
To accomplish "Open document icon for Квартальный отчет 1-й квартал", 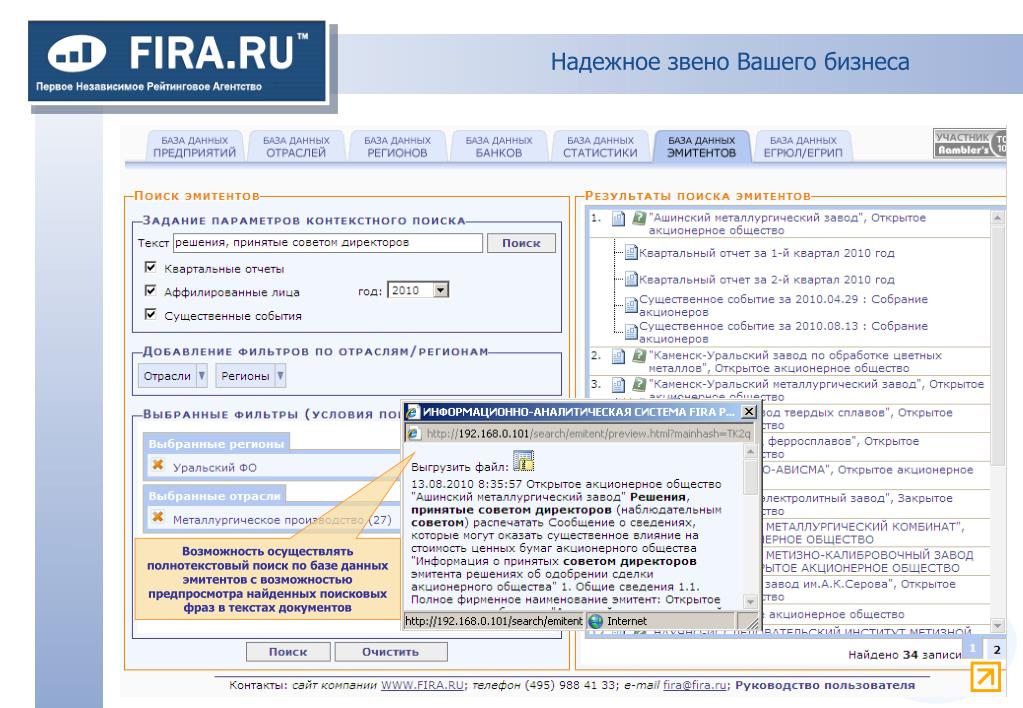I will click(631, 253).
